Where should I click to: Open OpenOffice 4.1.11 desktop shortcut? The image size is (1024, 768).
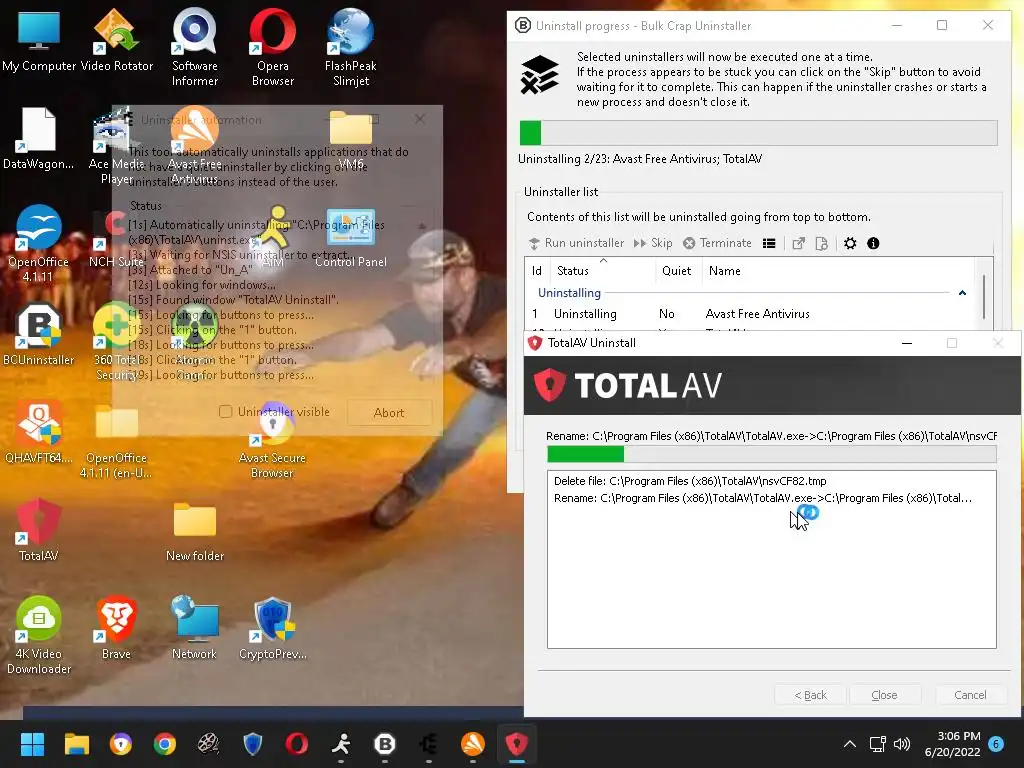(x=39, y=243)
